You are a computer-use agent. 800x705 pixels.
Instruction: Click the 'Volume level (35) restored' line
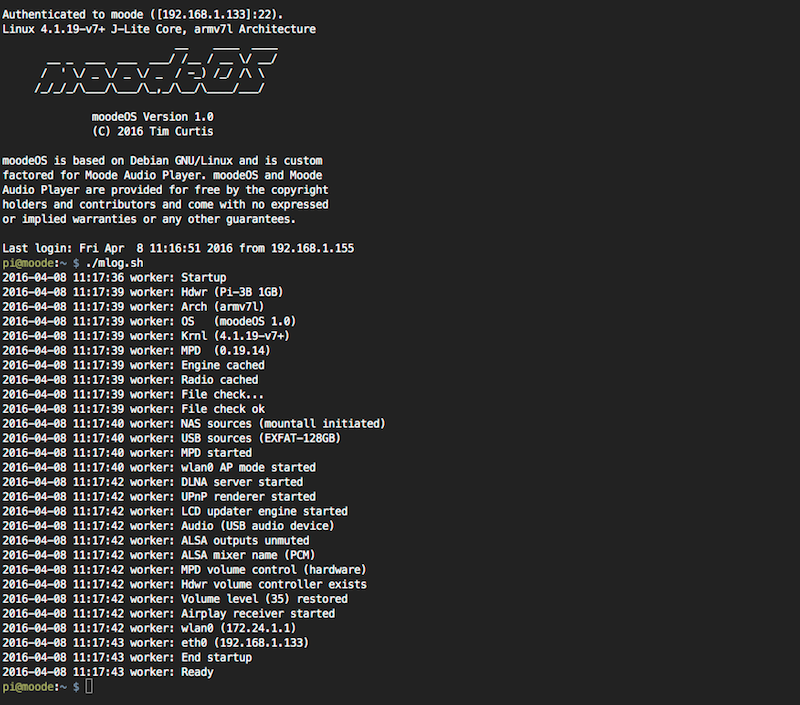tap(175, 599)
